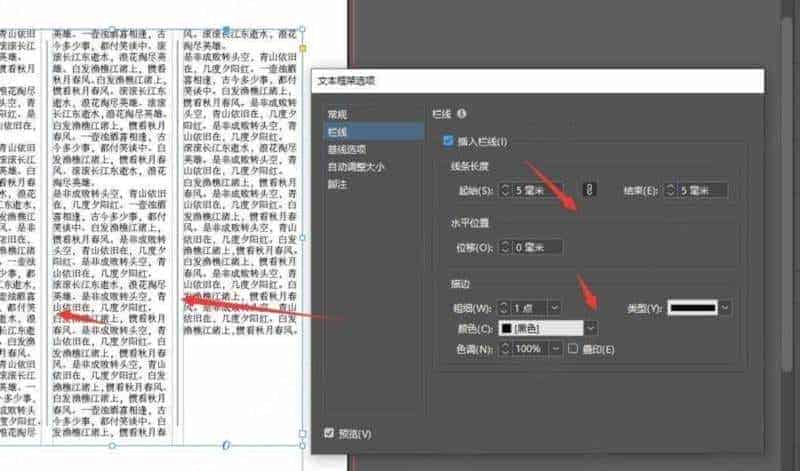Click the right-middle edge handle of the text frame
800x471 pixels.
coord(303,237)
